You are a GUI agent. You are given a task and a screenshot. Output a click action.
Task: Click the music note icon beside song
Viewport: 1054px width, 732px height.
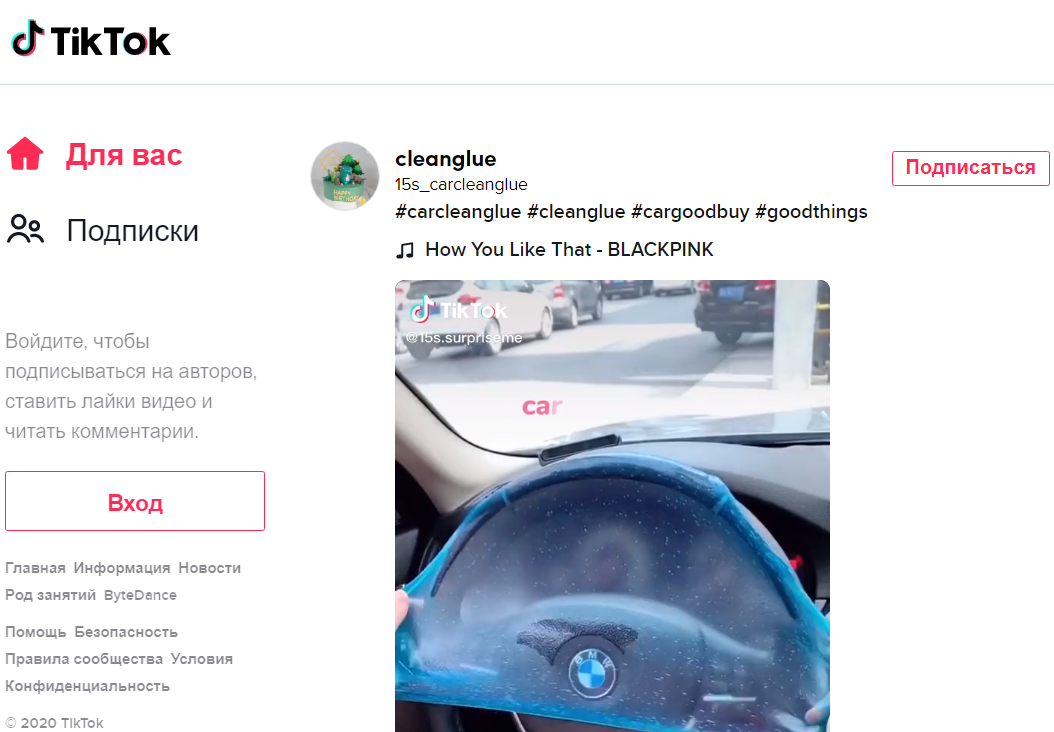(x=405, y=251)
